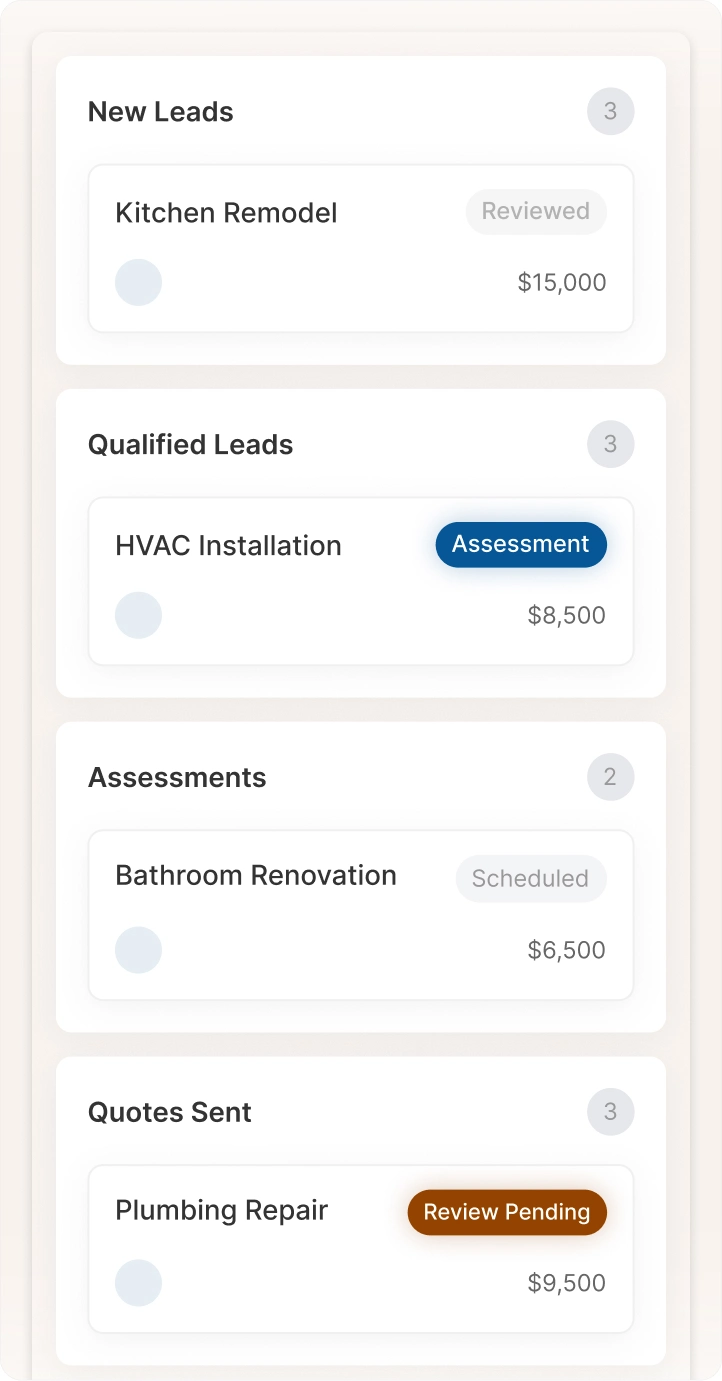Click the Reviewed status tag

coord(536,212)
